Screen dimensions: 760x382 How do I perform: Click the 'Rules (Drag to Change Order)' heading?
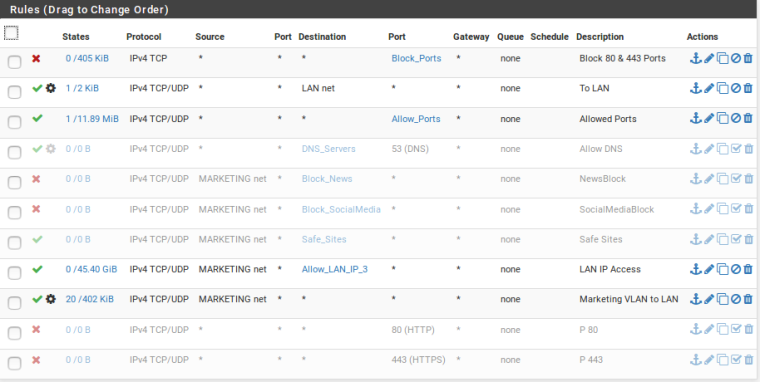click(89, 10)
